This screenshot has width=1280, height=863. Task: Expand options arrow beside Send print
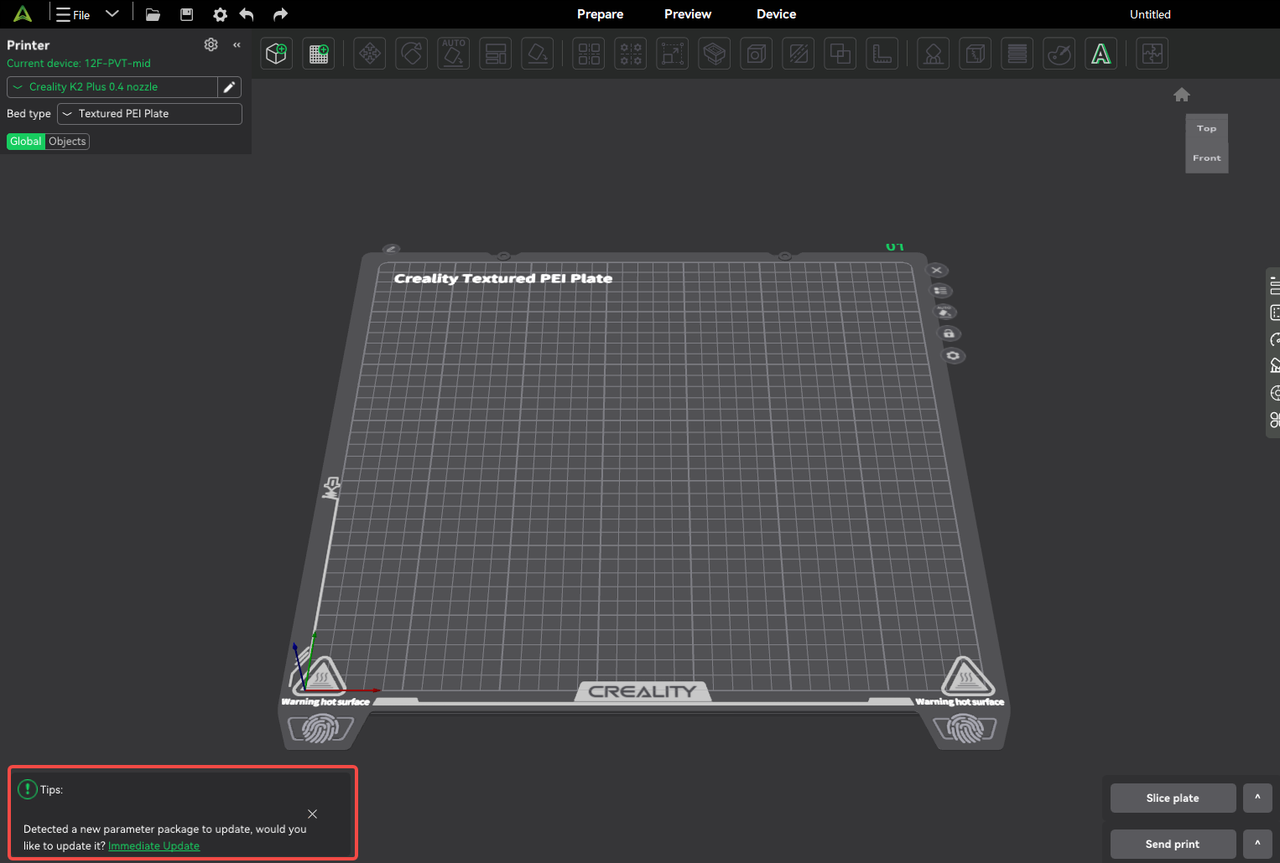pyautogui.click(x=1258, y=844)
